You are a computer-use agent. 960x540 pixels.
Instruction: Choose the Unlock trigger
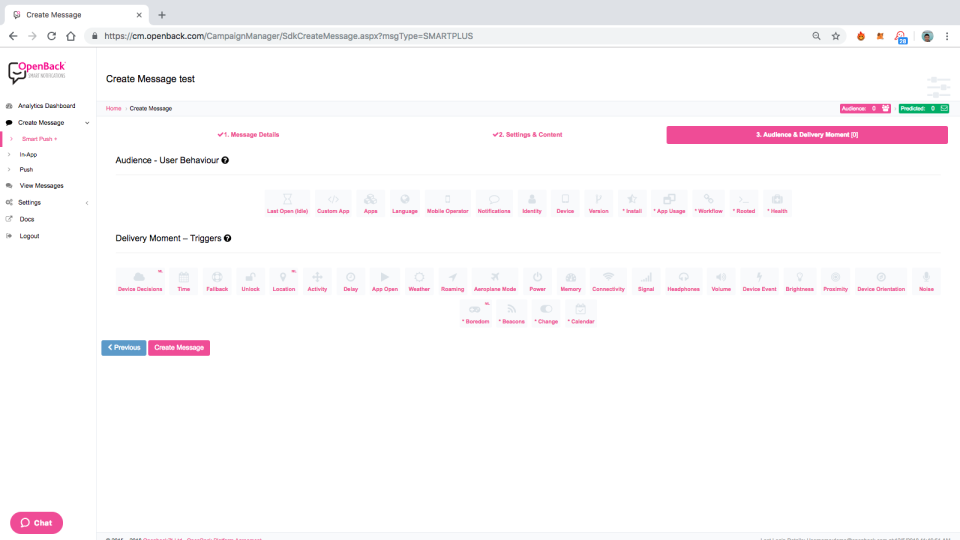pos(250,281)
